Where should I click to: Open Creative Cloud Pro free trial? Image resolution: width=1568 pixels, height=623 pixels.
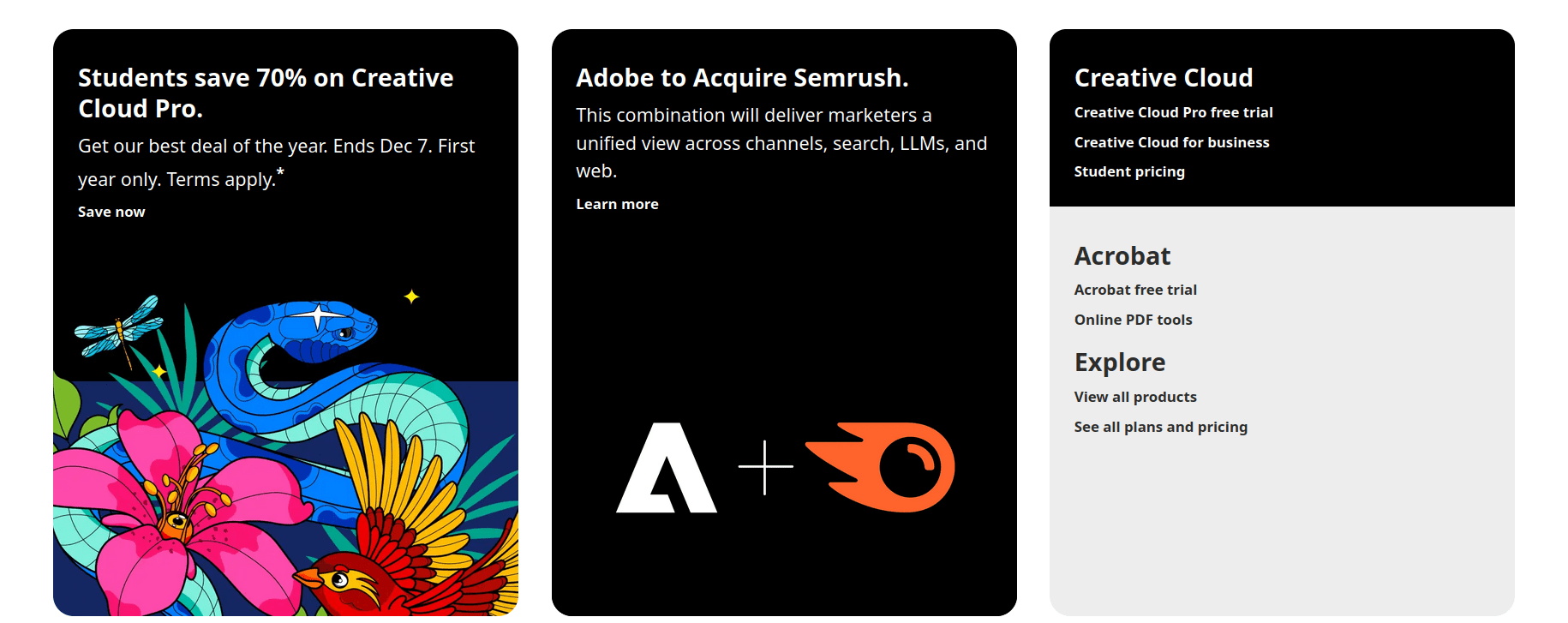click(1173, 112)
